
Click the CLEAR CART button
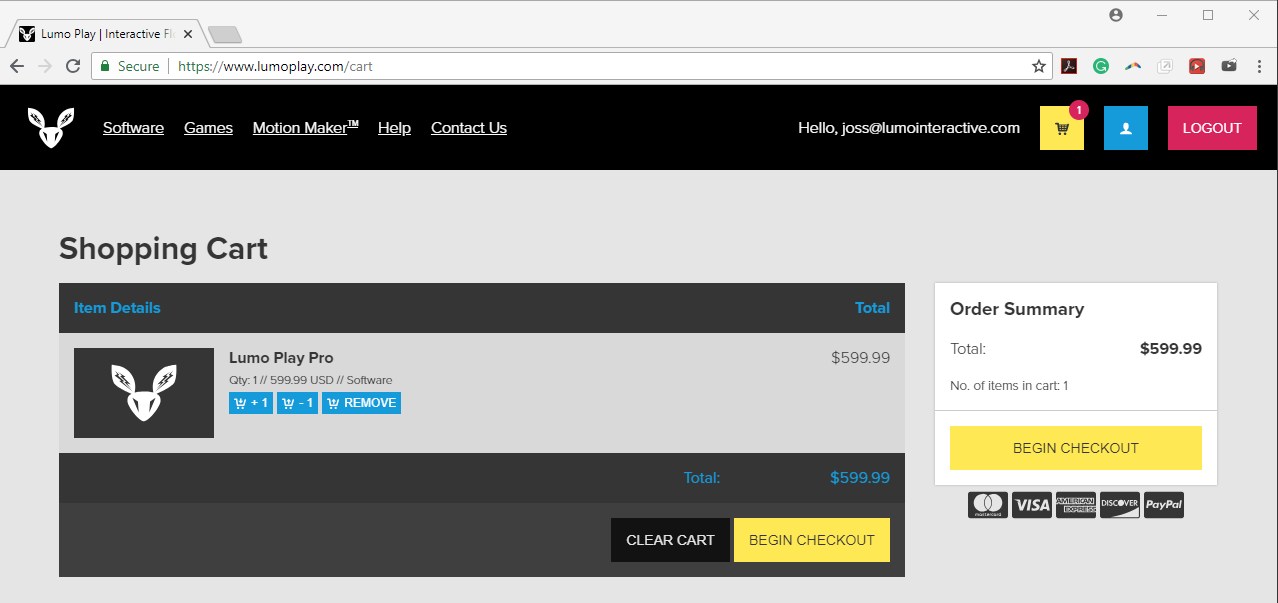point(670,540)
